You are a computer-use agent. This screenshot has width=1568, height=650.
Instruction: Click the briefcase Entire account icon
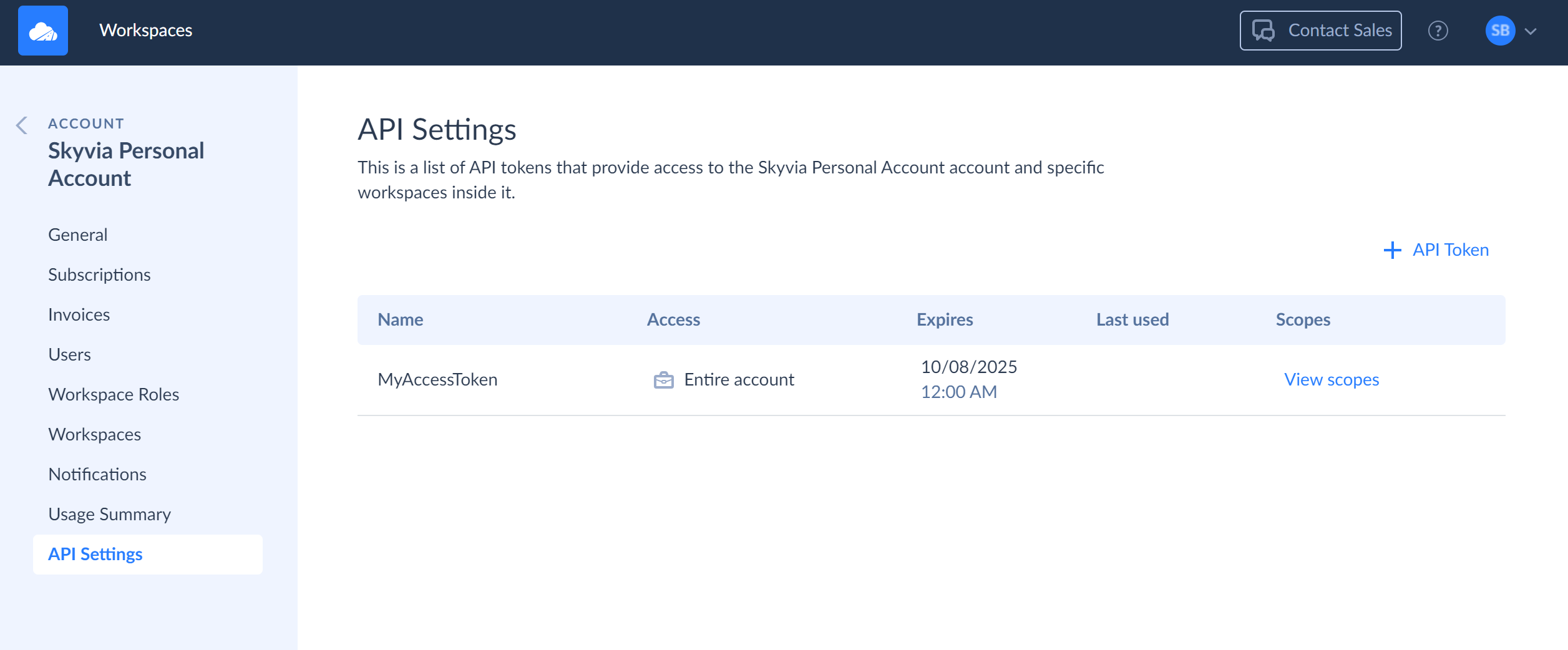point(663,380)
